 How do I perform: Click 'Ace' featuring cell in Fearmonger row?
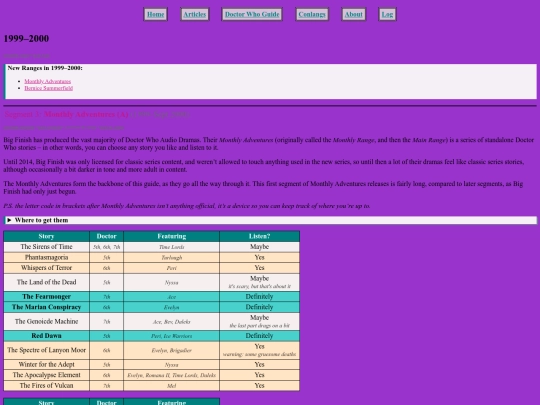pos(172,297)
